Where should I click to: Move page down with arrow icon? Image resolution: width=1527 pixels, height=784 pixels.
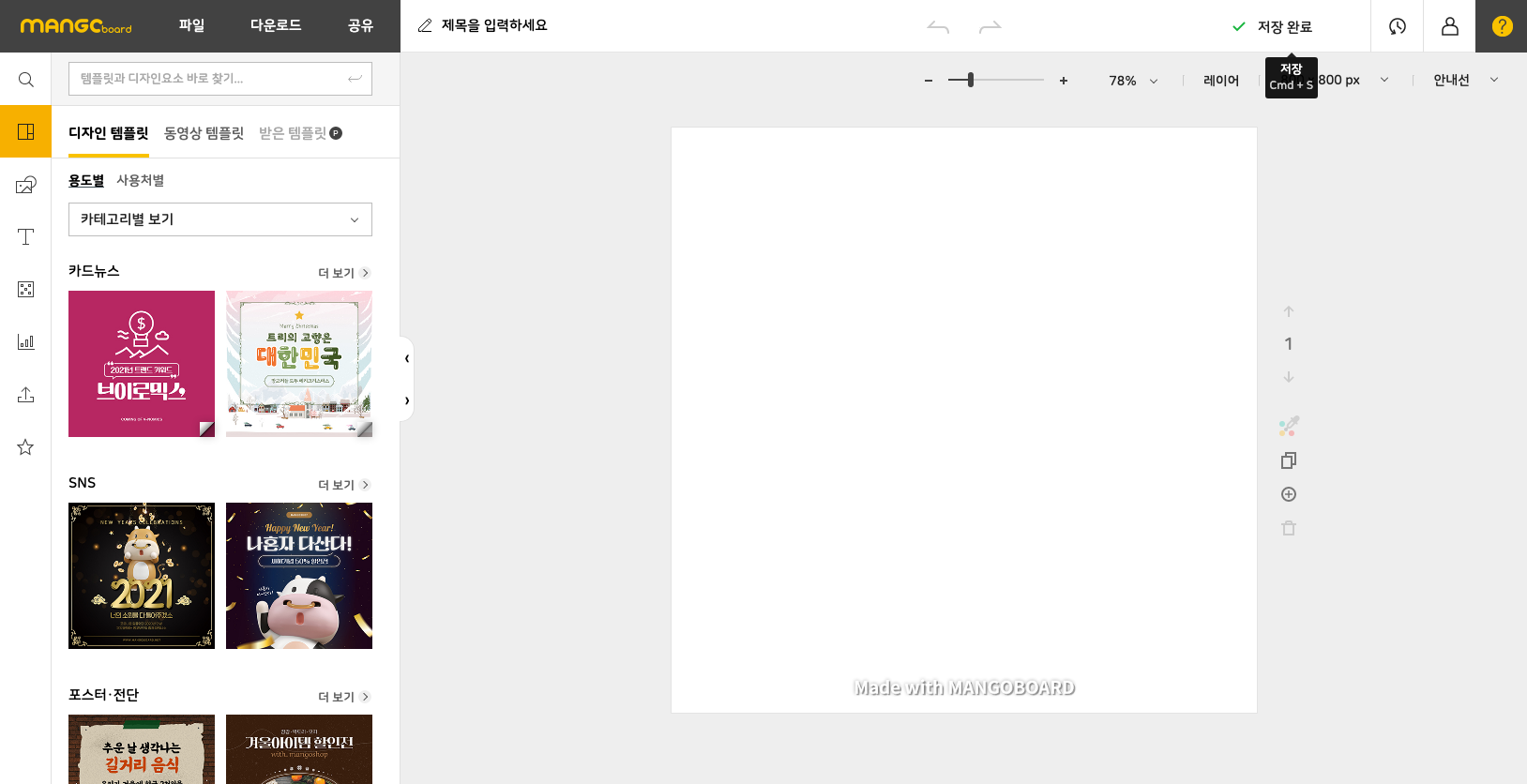(1289, 377)
